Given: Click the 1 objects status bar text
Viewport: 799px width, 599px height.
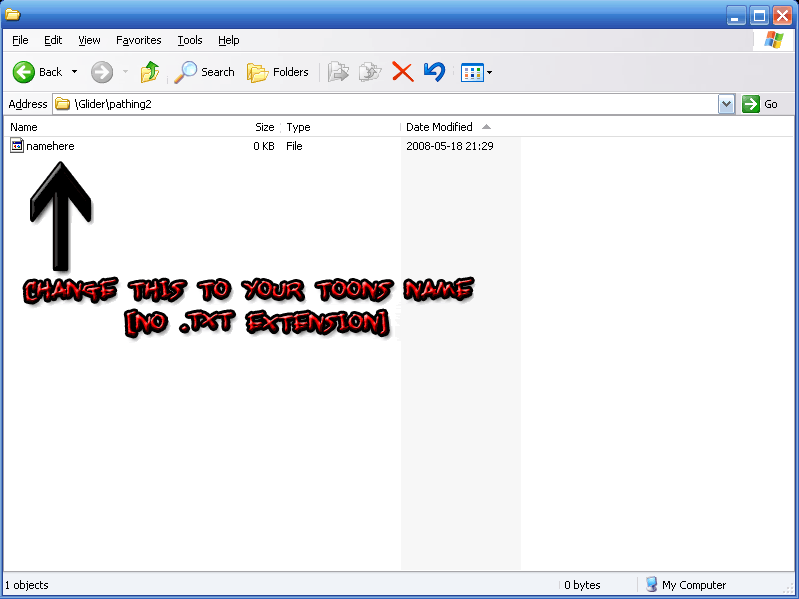Looking at the screenshot, I should [x=26, y=585].
